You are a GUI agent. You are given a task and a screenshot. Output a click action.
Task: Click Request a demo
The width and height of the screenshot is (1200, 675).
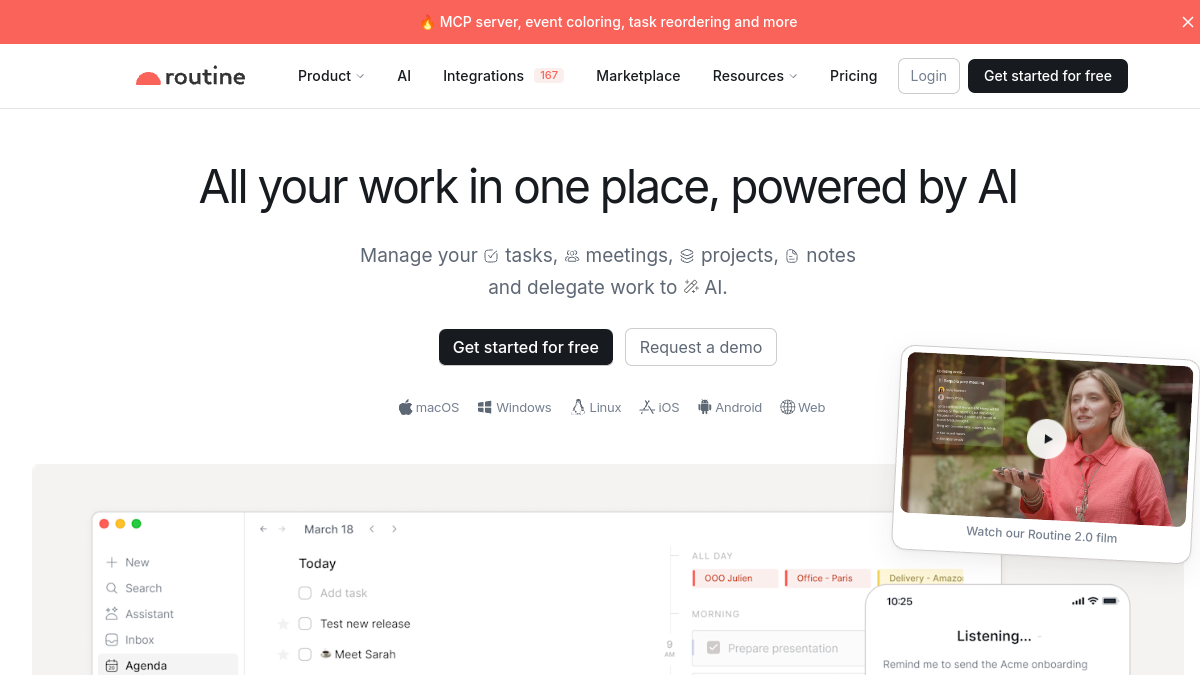(x=701, y=347)
